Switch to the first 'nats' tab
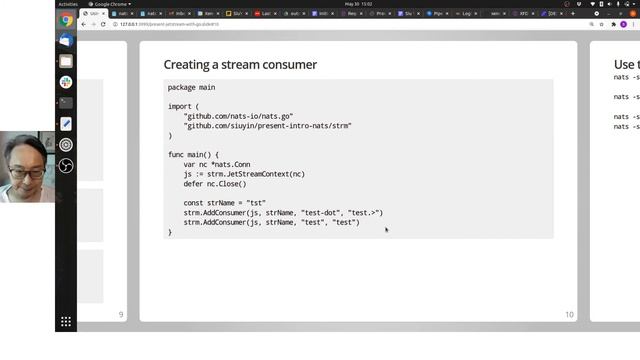 pyautogui.click(x=122, y=13)
